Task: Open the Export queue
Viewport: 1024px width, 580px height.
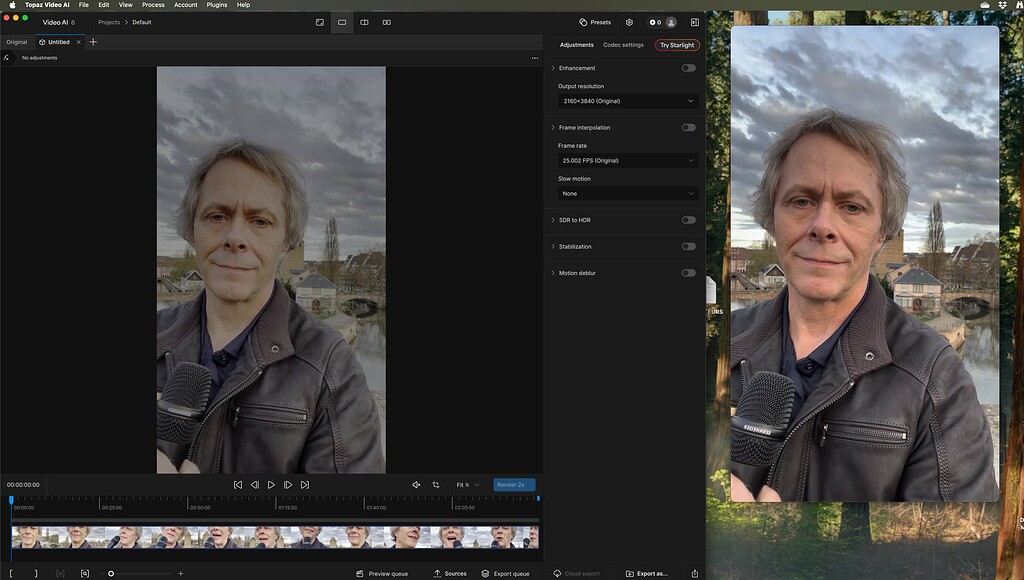Action: pos(505,573)
